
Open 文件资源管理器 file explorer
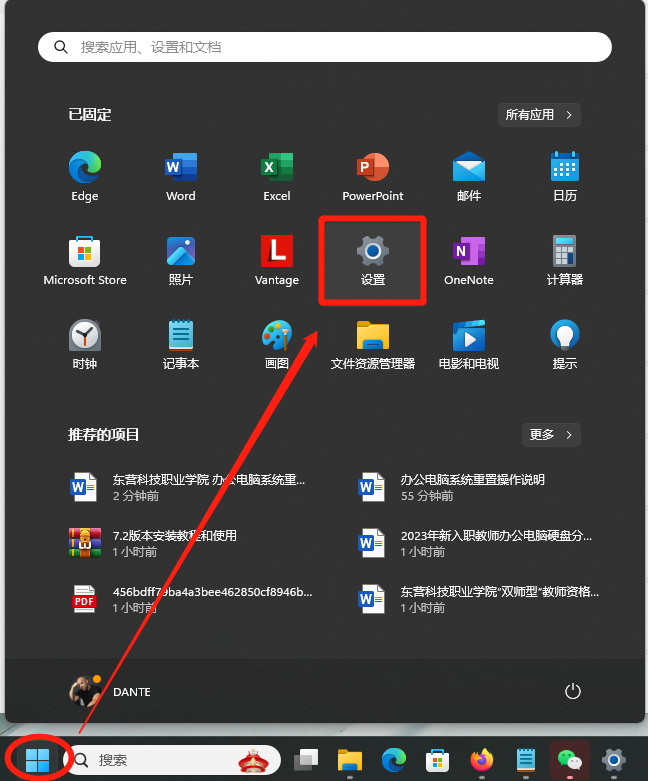373,345
